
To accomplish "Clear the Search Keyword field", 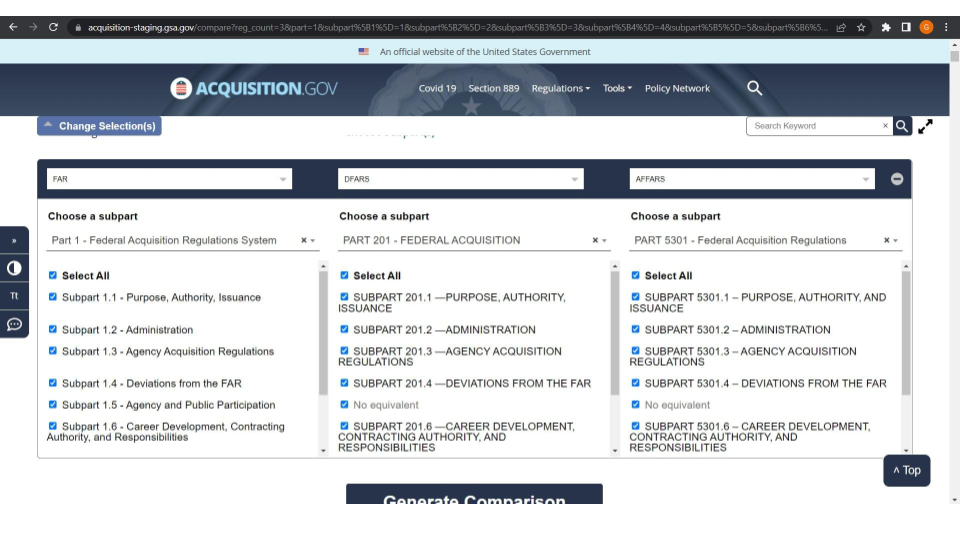I will pos(885,126).
